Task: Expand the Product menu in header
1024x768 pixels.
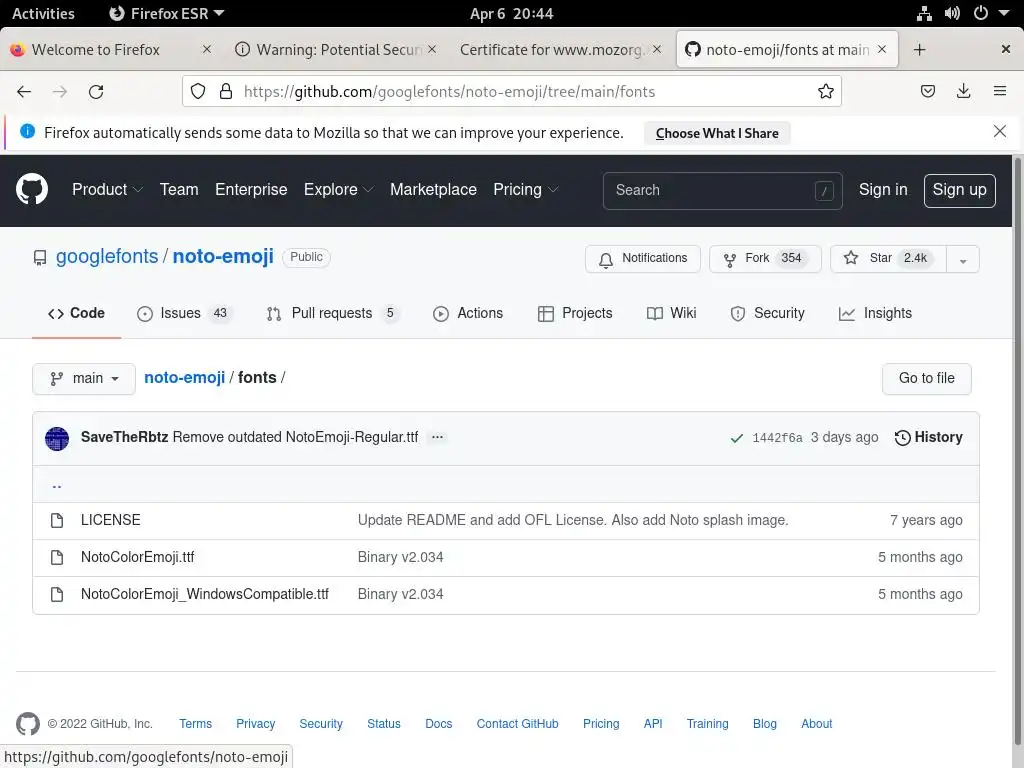Action: tap(107, 189)
